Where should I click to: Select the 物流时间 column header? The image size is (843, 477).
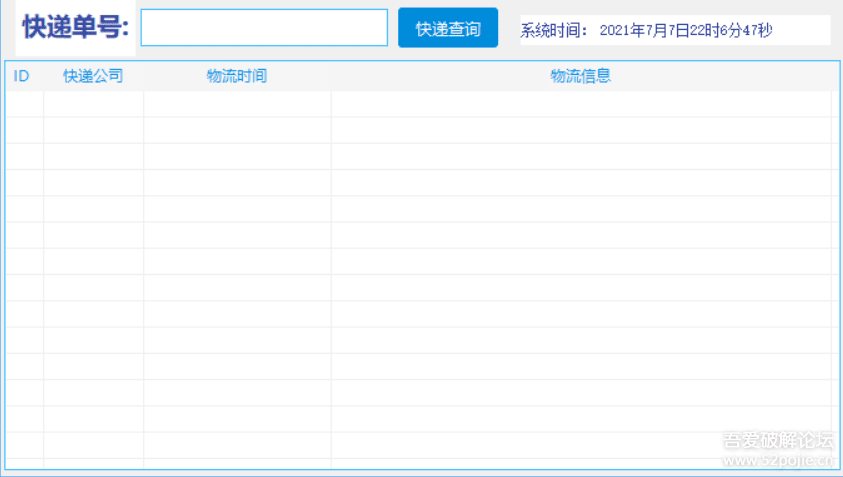coord(236,76)
